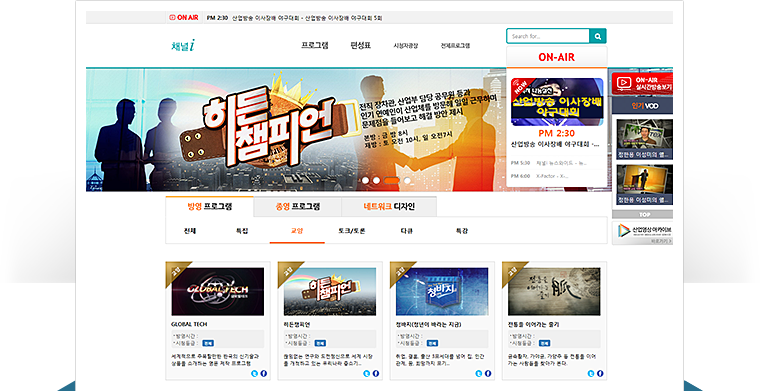The height and width of the screenshot is (391, 760).
Task: Click the 채널i logo
Action: click(x=183, y=46)
